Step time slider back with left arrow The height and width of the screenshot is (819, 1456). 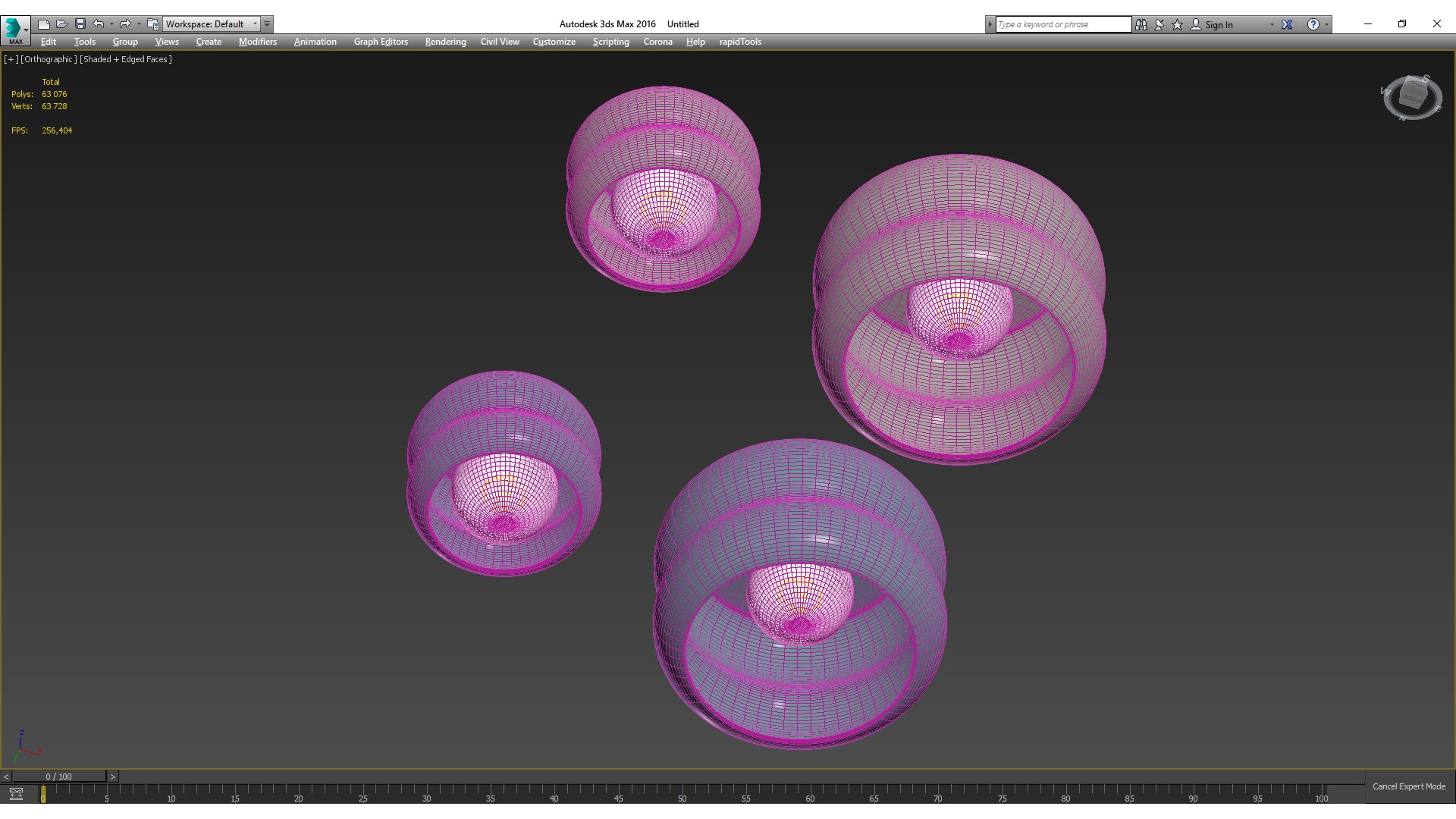pyautogui.click(x=6, y=777)
